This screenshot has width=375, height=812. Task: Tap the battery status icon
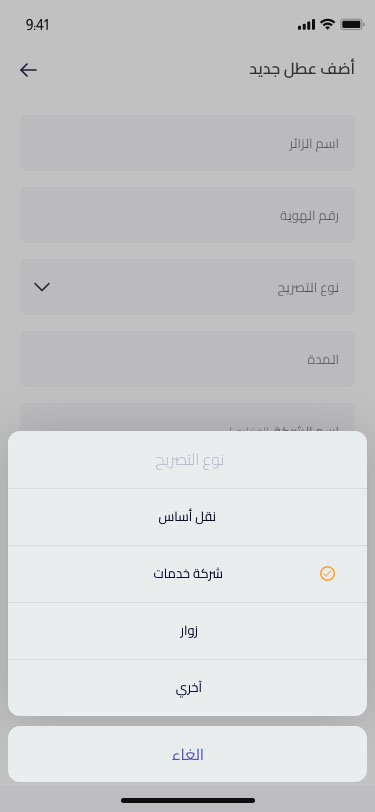pyautogui.click(x=352, y=24)
